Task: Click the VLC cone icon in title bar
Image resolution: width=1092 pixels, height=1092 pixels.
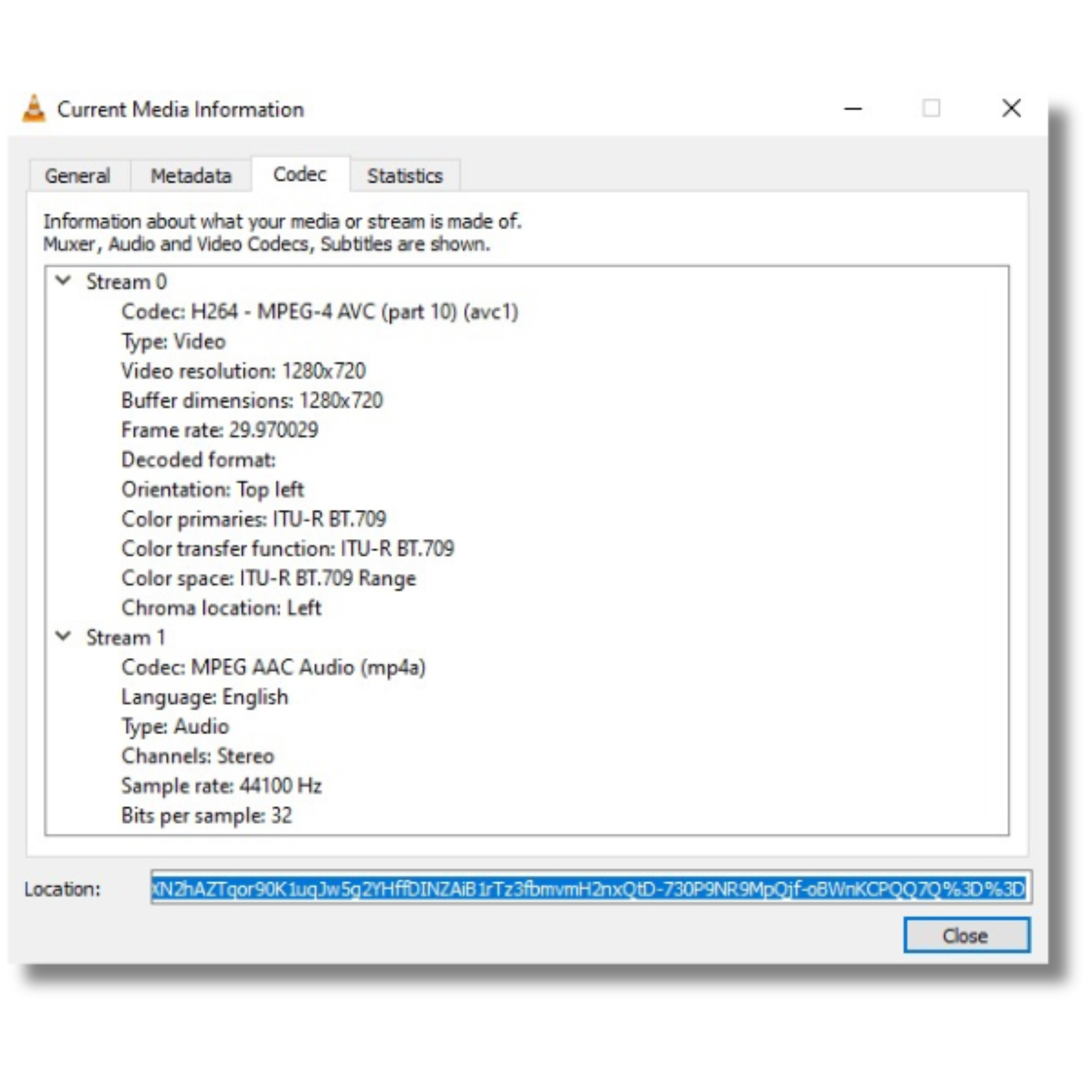Action: click(x=34, y=109)
